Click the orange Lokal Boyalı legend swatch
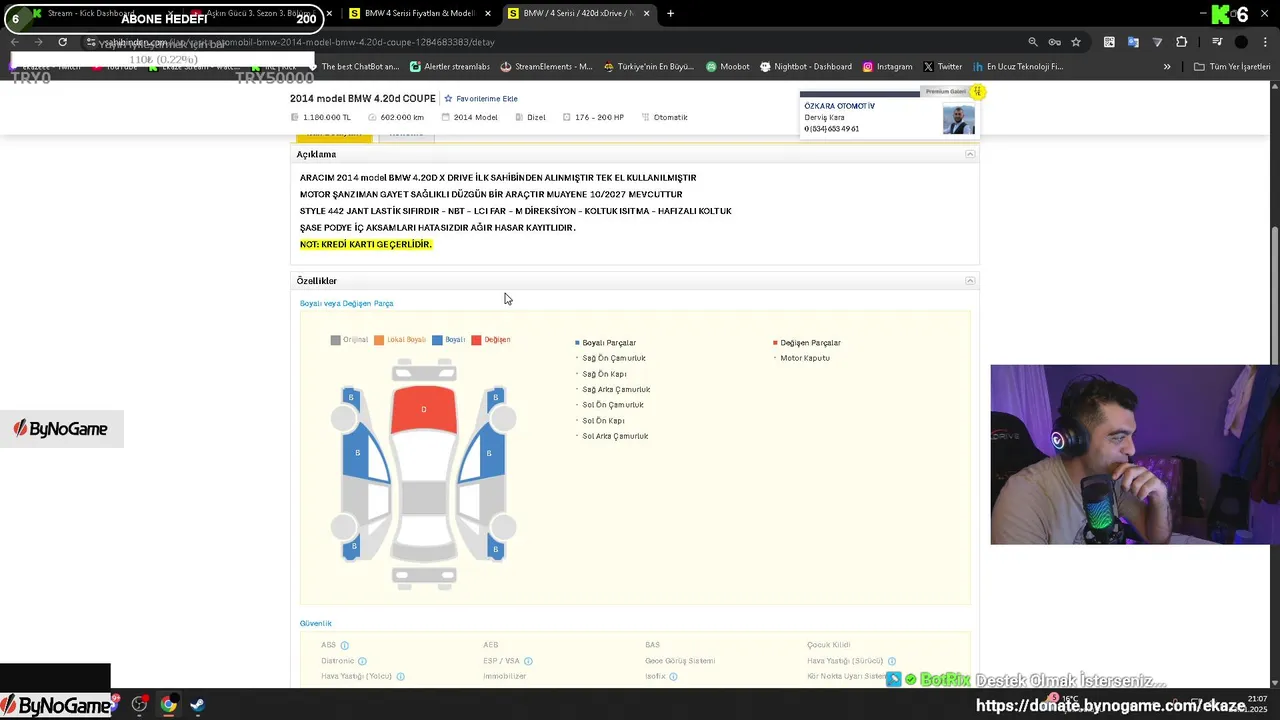The image size is (1280, 720). pos(379,340)
